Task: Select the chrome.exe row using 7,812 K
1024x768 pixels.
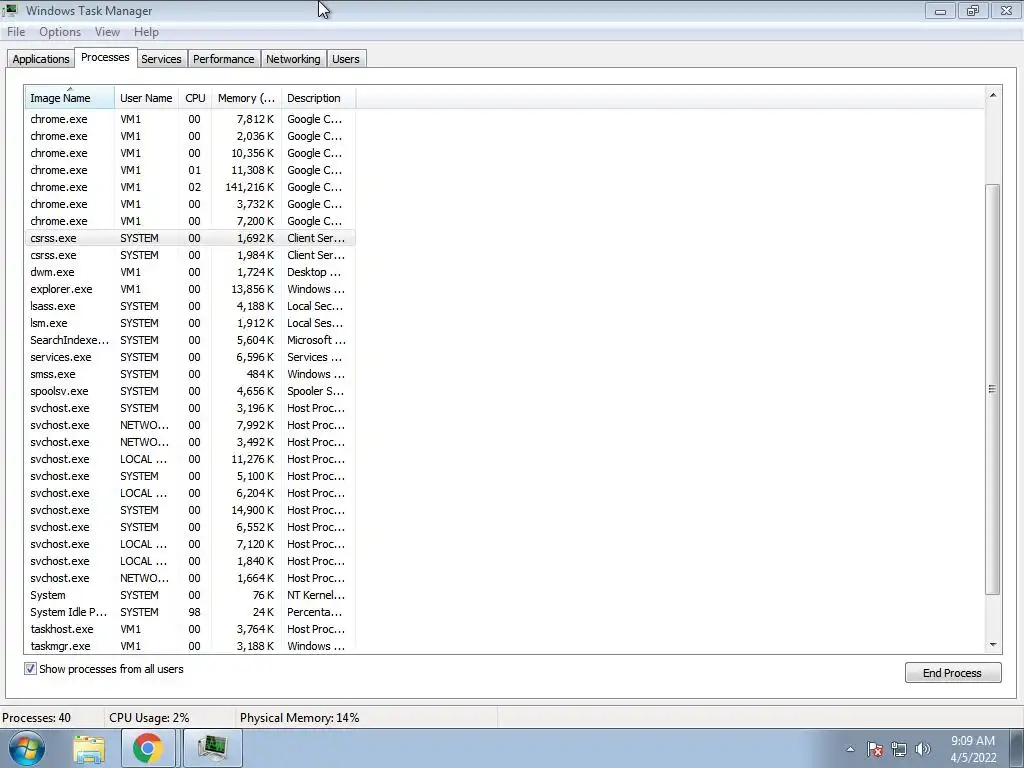Action: click(x=190, y=119)
